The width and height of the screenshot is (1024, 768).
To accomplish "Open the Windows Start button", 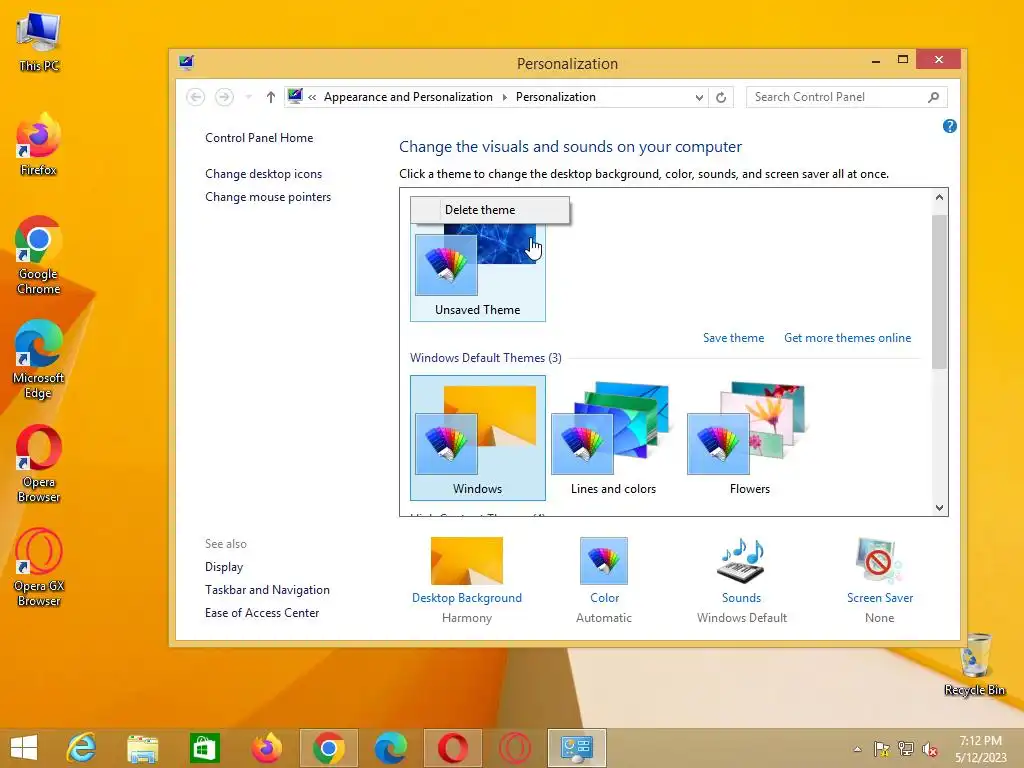I will 24,748.
